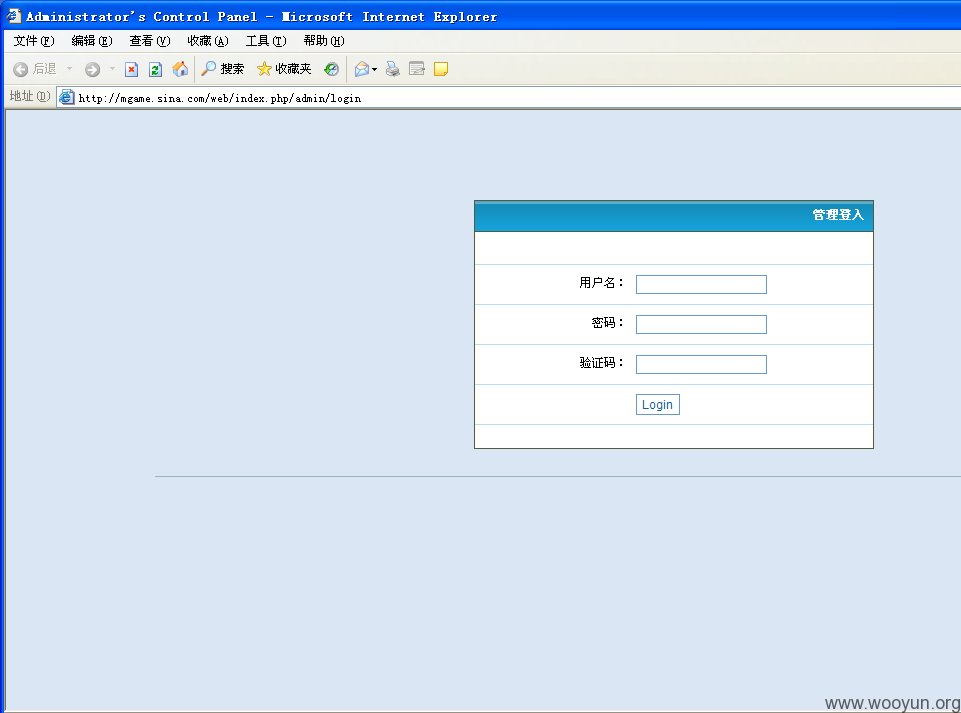Focus the 验证码 captcha input field
The image size is (961, 713).
701,364
